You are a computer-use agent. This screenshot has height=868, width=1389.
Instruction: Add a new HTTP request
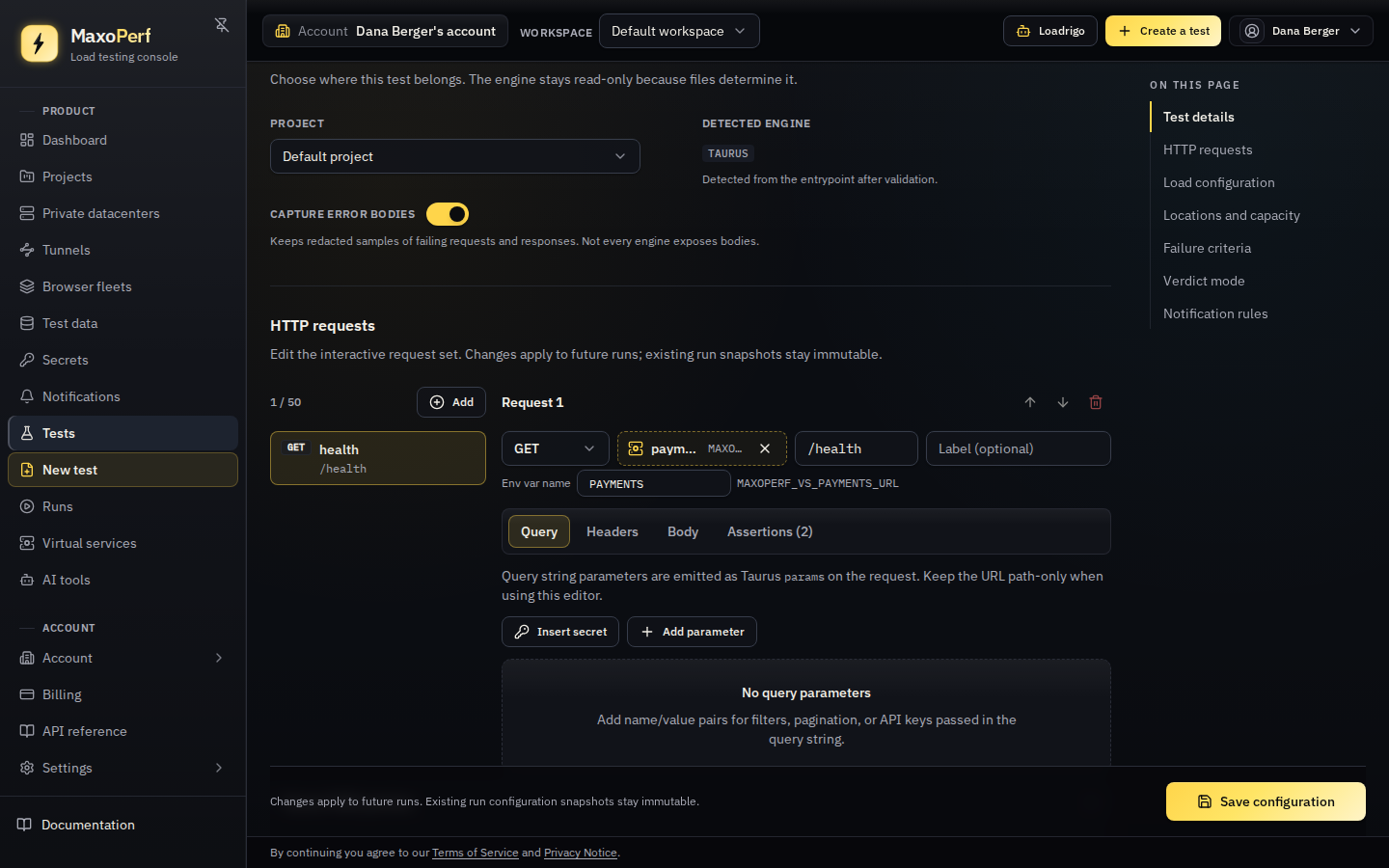point(451,402)
